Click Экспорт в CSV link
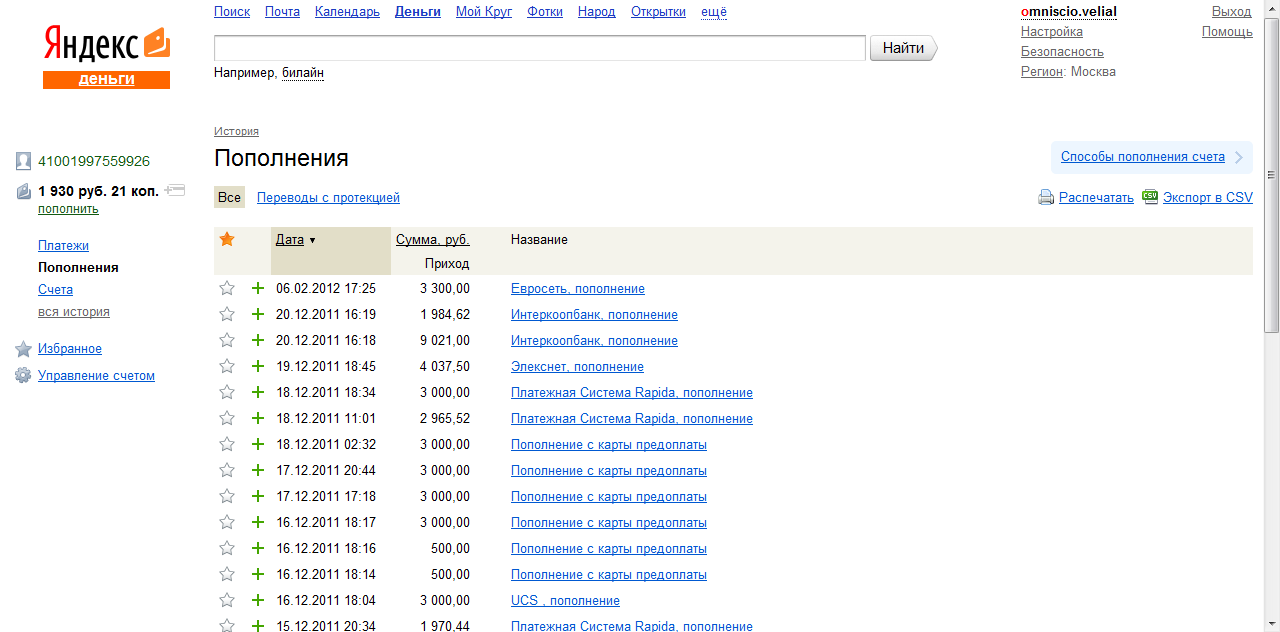The height and width of the screenshot is (632, 1280). [x=1208, y=198]
